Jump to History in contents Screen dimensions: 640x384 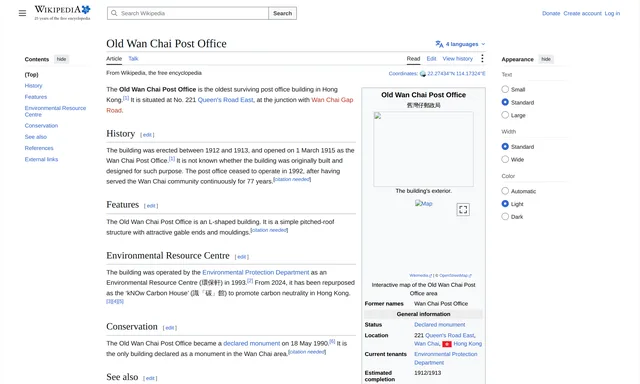(33, 86)
